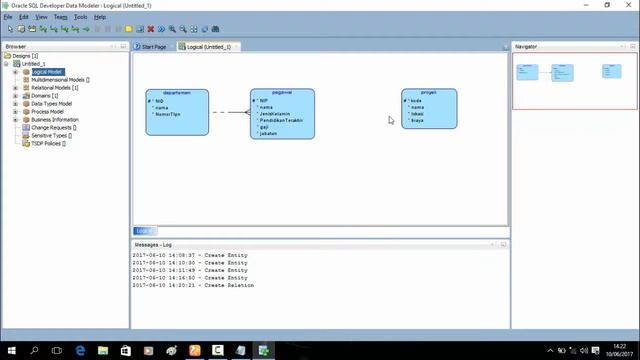Select relation line between departemen and pegawai
Viewport: 640px width, 360px height.
point(229,112)
